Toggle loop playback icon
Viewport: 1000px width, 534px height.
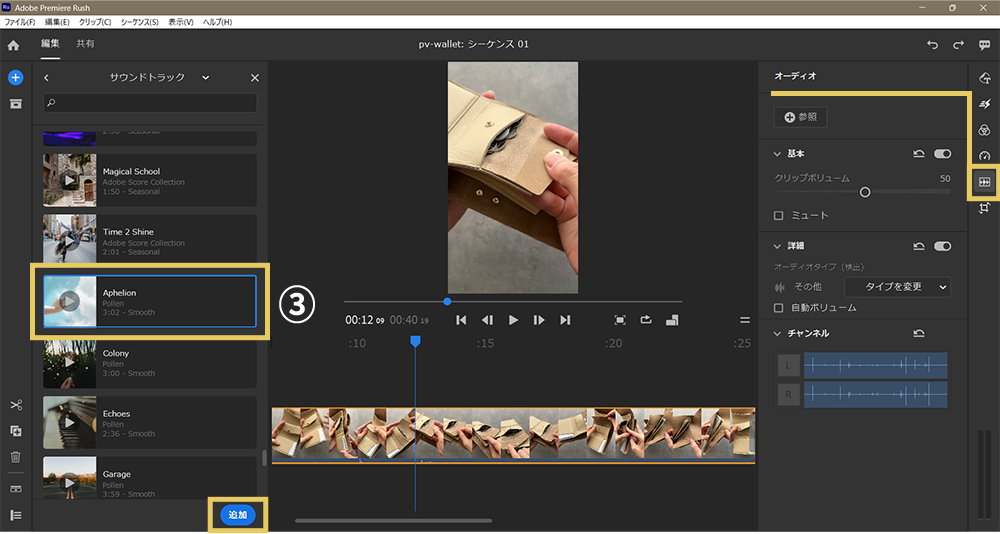[646, 320]
